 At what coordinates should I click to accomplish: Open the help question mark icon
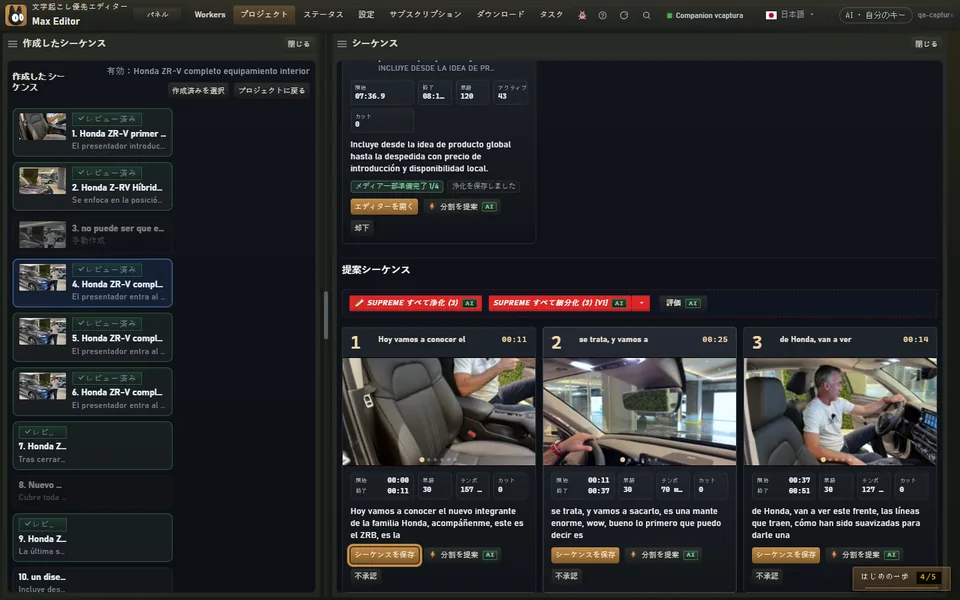[602, 15]
